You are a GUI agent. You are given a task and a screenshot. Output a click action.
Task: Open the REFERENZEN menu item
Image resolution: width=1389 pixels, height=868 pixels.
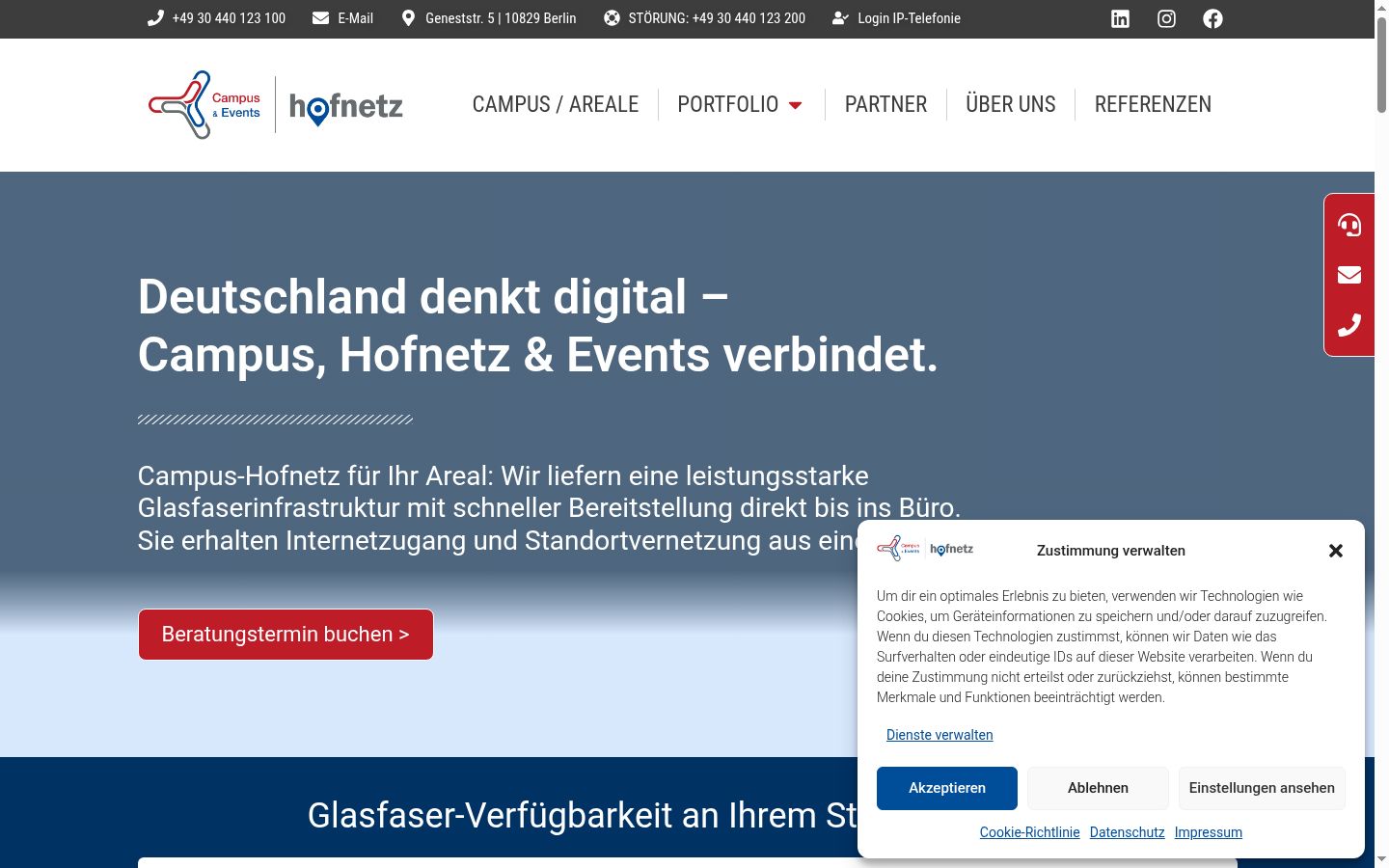[x=1153, y=104]
